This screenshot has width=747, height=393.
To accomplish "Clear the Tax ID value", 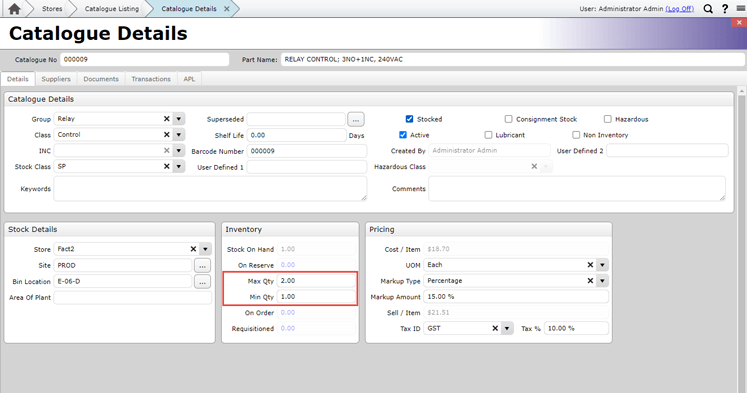I will tap(495, 328).
